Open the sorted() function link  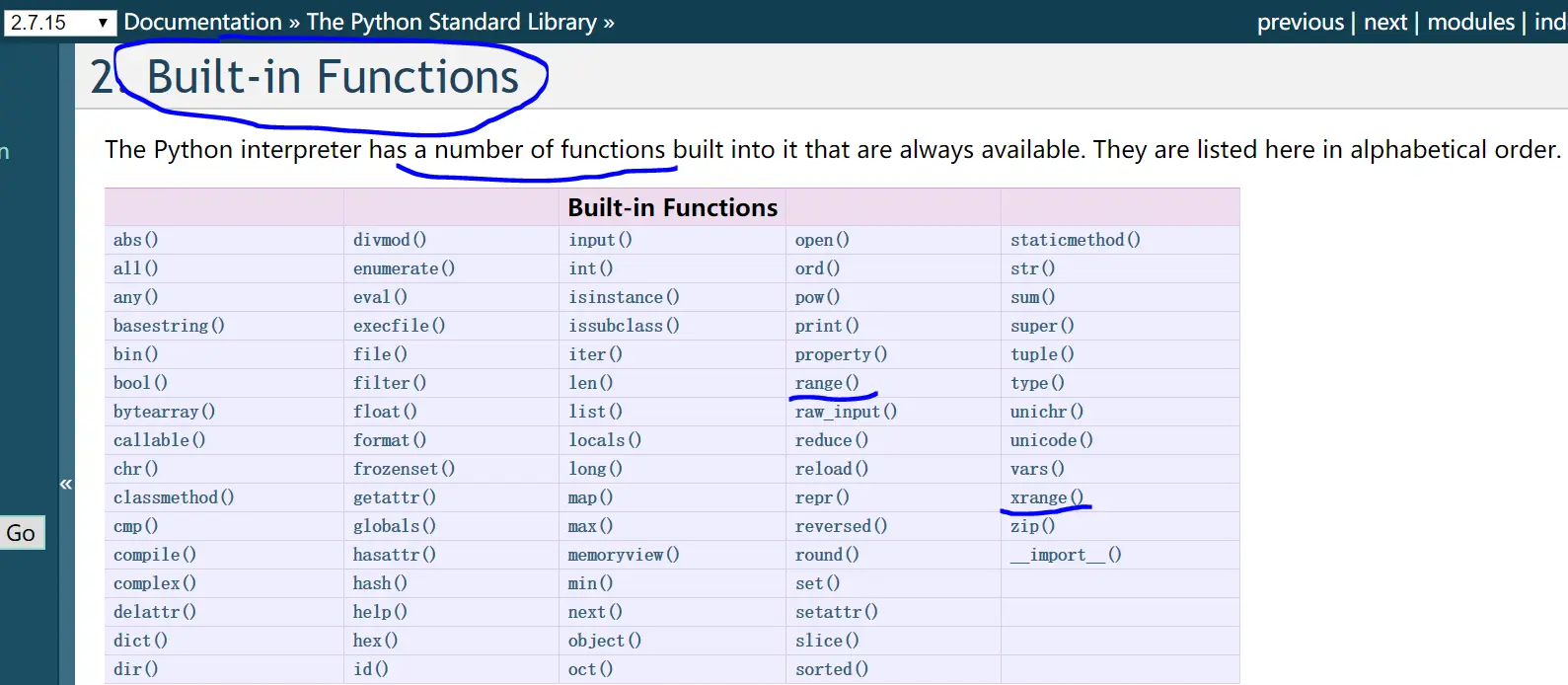[x=832, y=669]
